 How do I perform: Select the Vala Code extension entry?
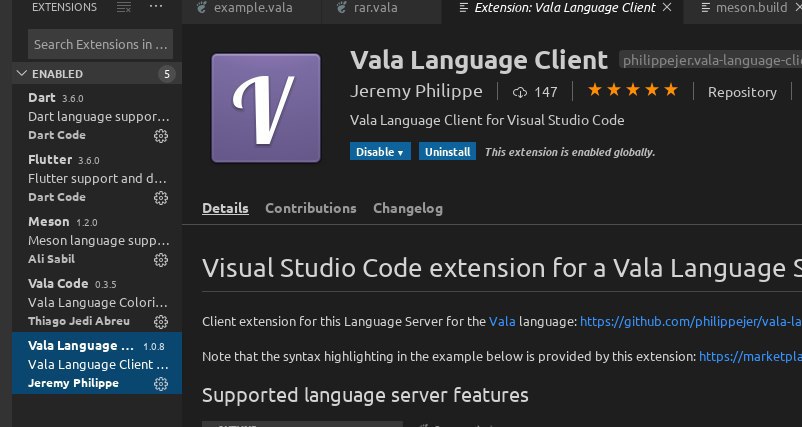point(97,302)
